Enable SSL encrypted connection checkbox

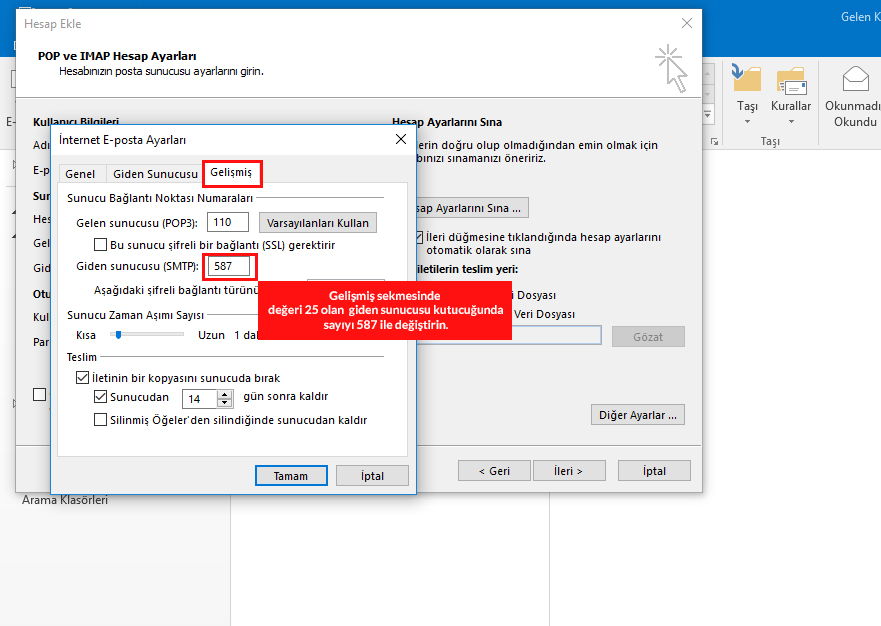100,245
